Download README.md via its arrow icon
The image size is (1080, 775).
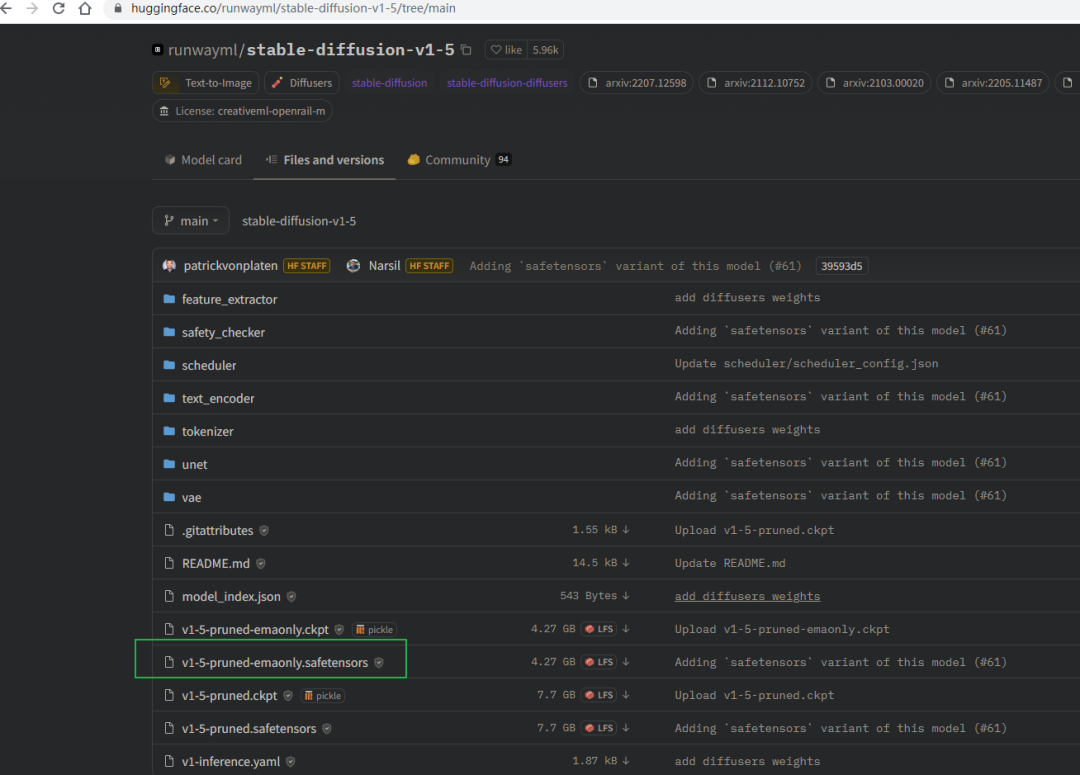click(625, 563)
